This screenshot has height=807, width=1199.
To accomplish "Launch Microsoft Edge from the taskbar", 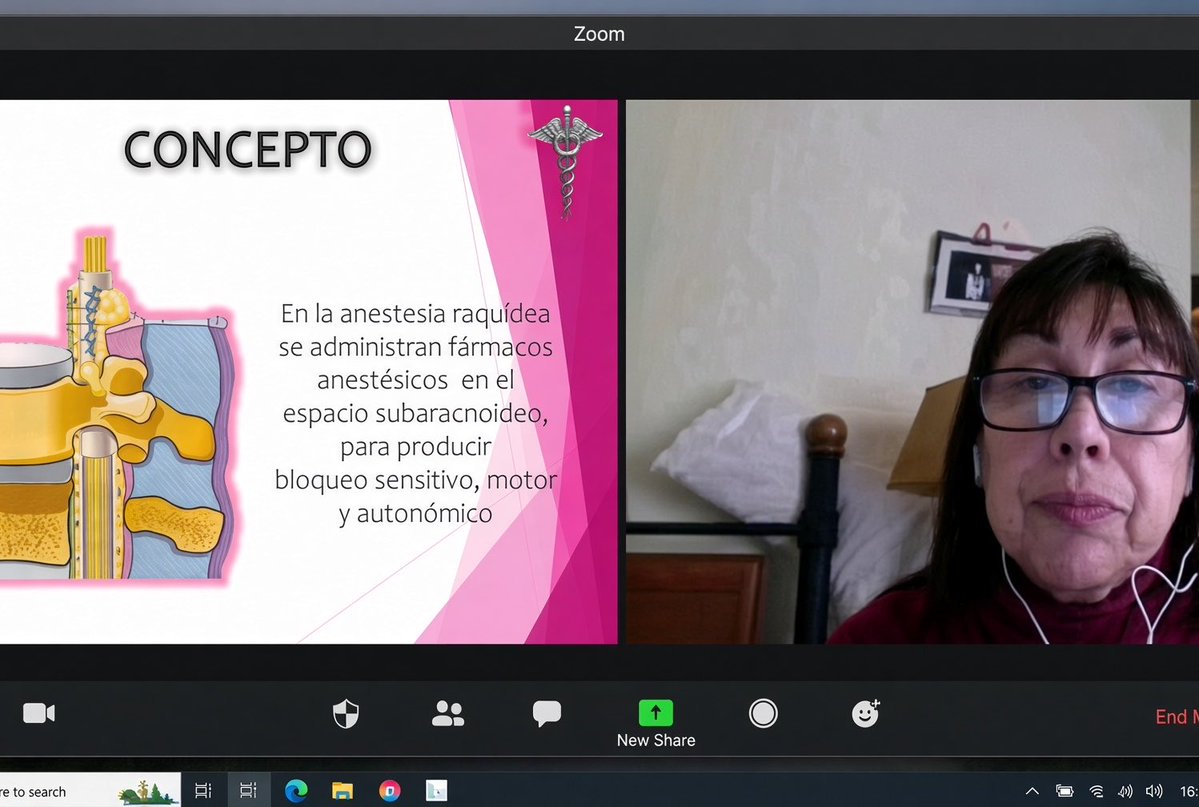I will pyautogui.click(x=296, y=790).
